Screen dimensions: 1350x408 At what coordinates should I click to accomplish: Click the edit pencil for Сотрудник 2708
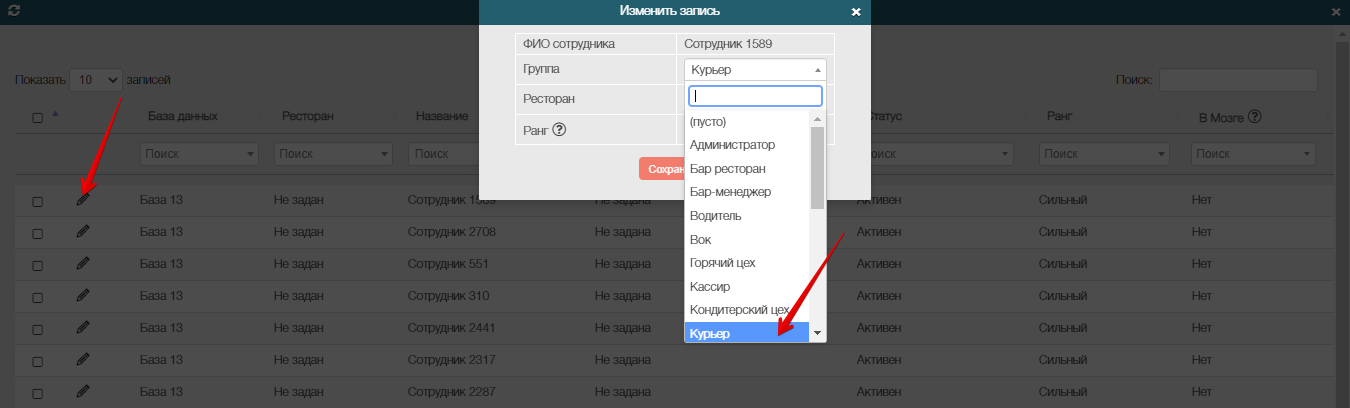click(x=83, y=232)
